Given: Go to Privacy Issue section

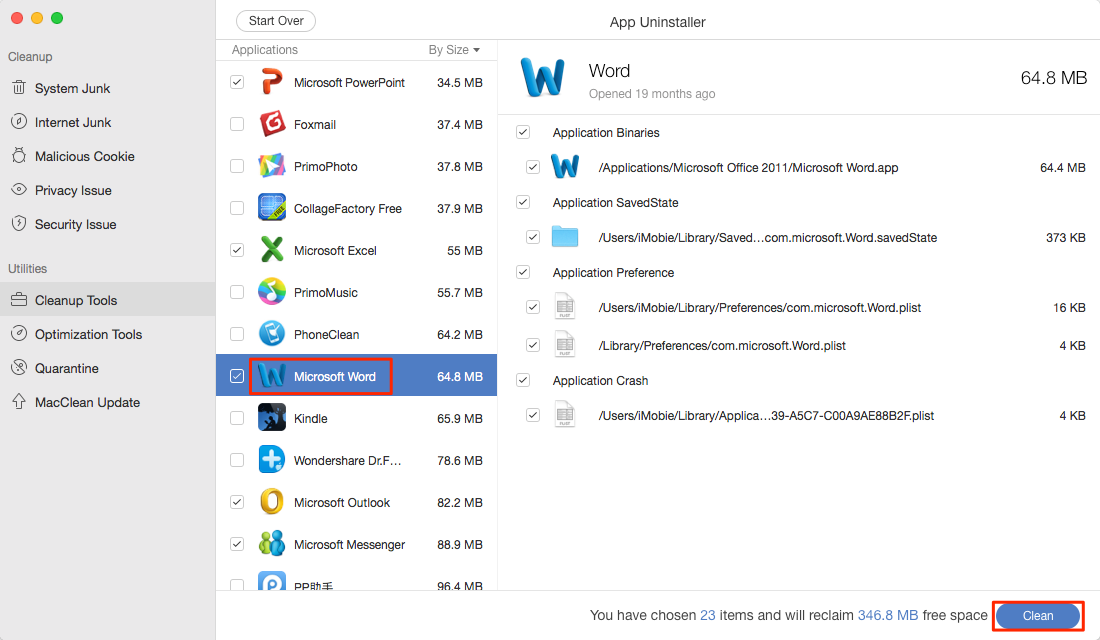Looking at the screenshot, I should [x=108, y=190].
